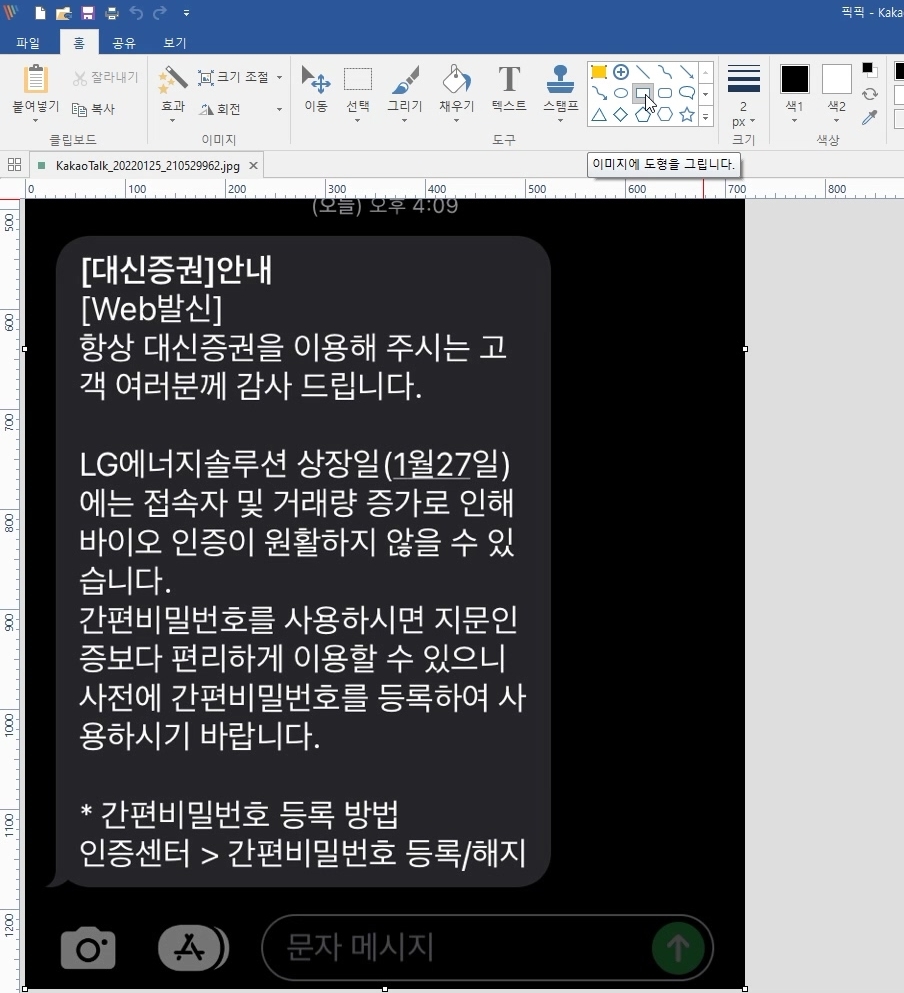Select the straight arrow shape
Image resolution: width=904 pixels, height=993 pixels.
tap(687, 72)
